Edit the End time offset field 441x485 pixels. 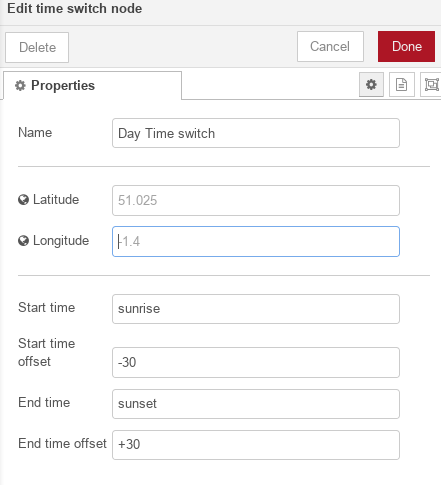pyautogui.click(x=256, y=445)
